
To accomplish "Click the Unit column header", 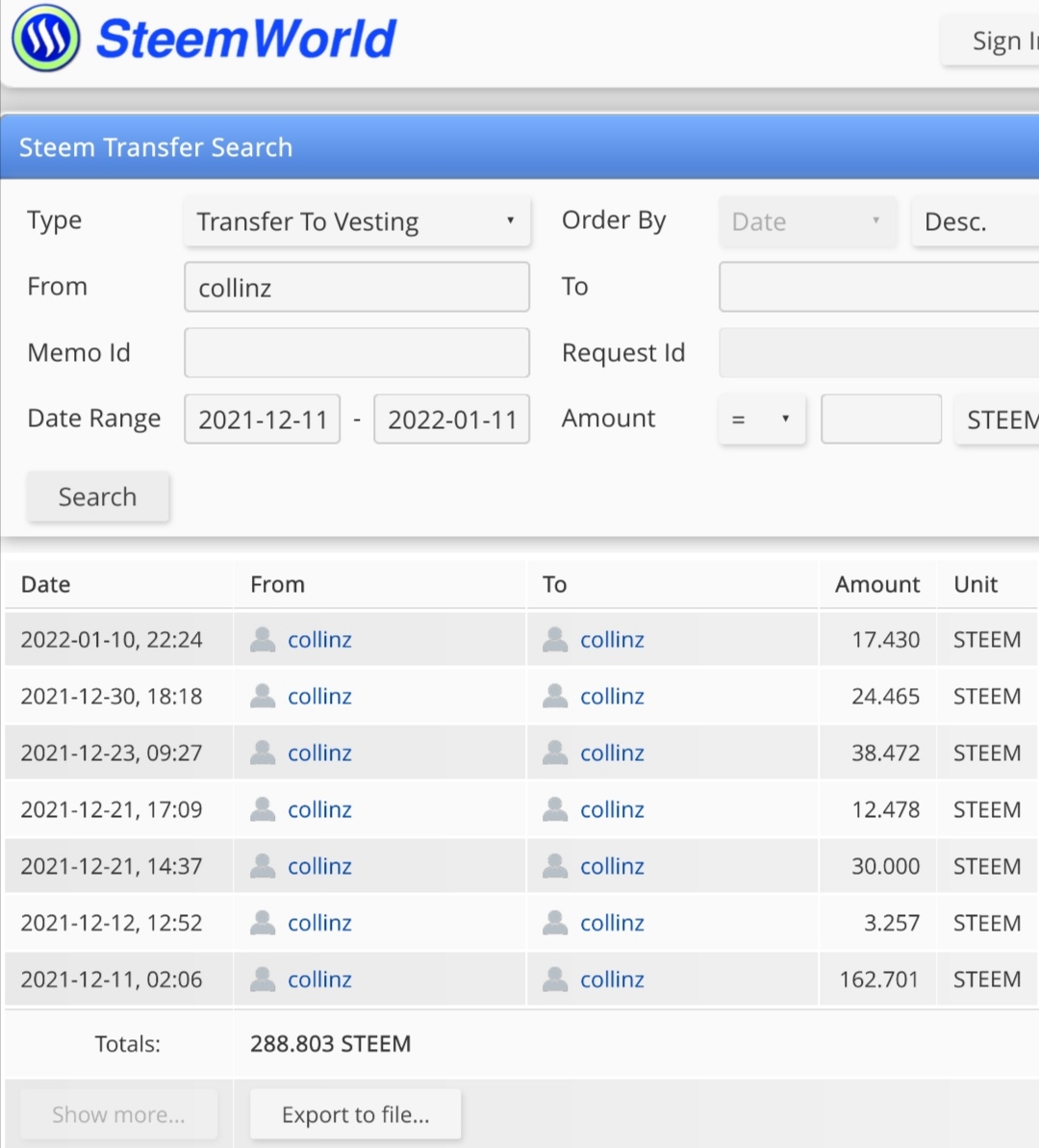I will (x=976, y=584).
